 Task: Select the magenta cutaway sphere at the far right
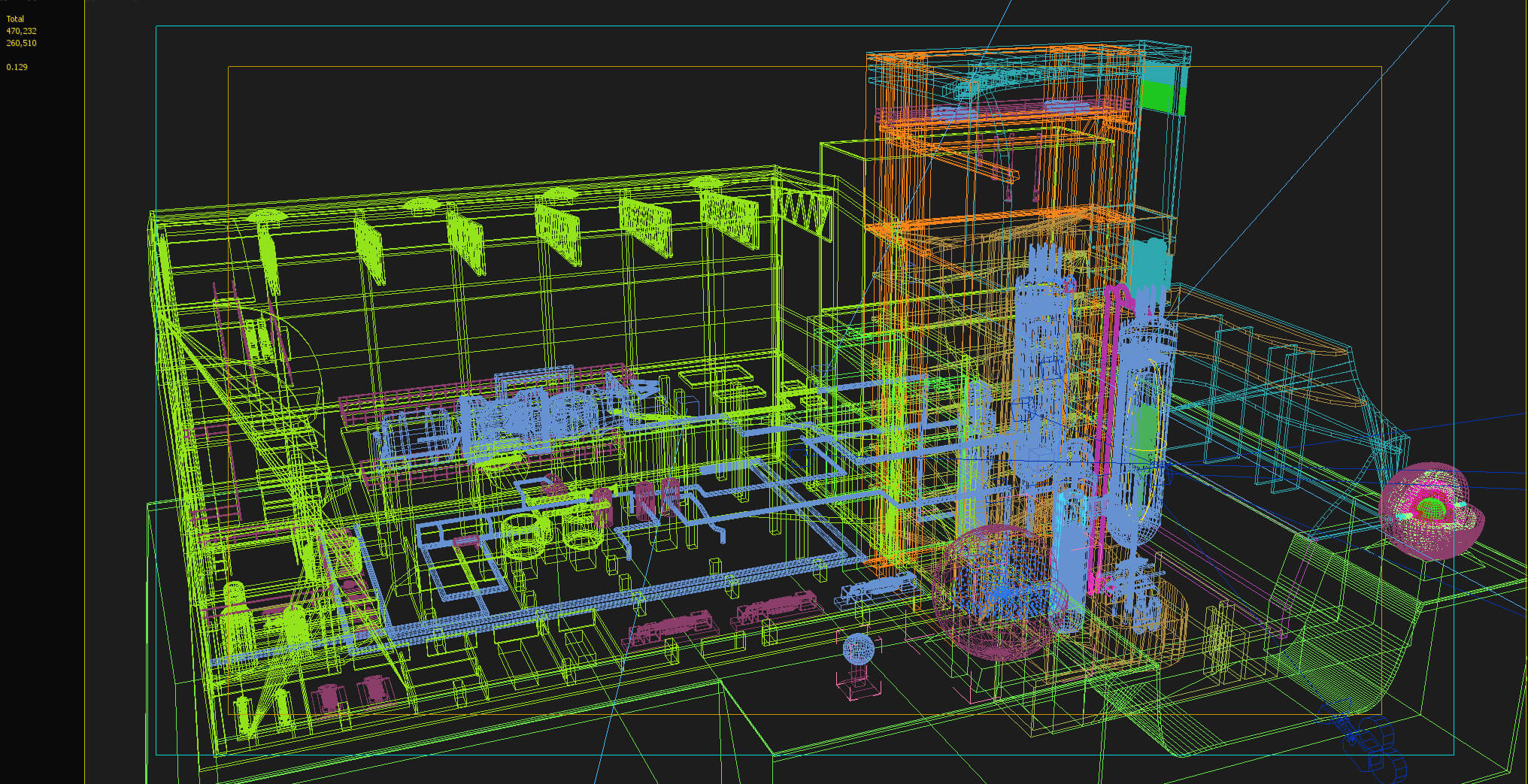point(1431,510)
